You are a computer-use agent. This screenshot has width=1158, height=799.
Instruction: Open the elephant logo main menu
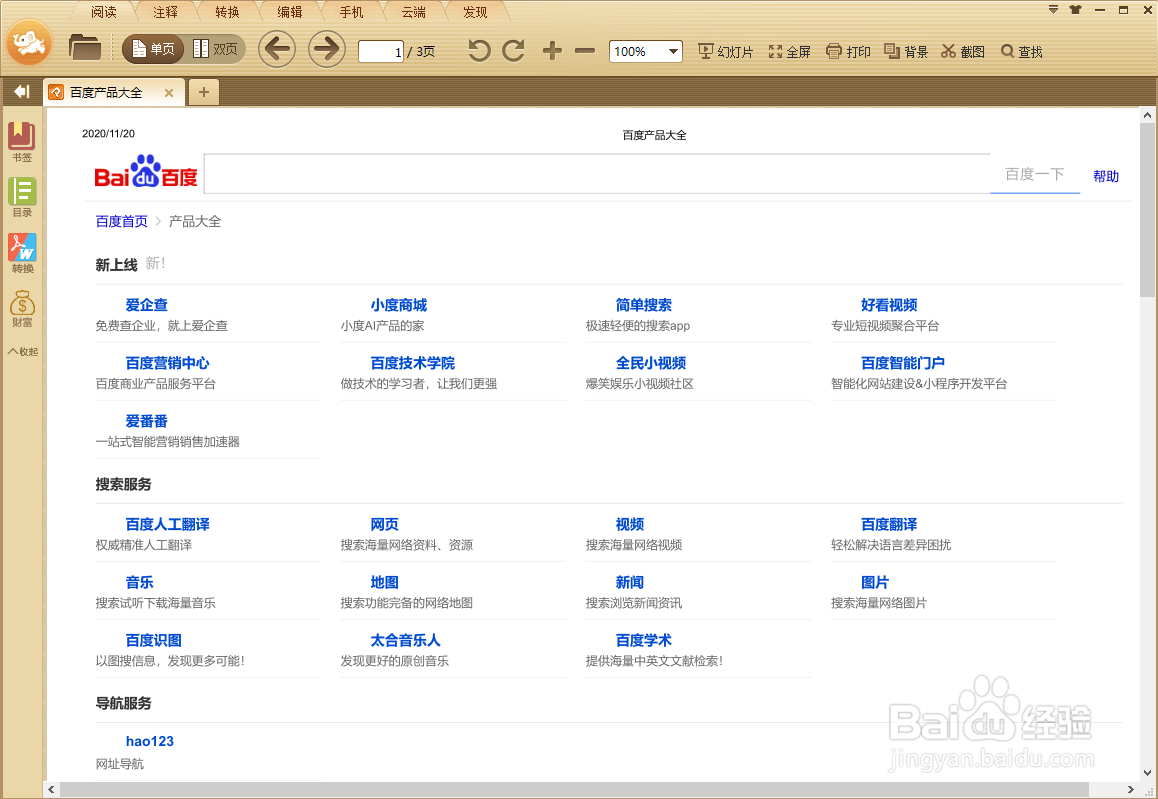coord(29,43)
